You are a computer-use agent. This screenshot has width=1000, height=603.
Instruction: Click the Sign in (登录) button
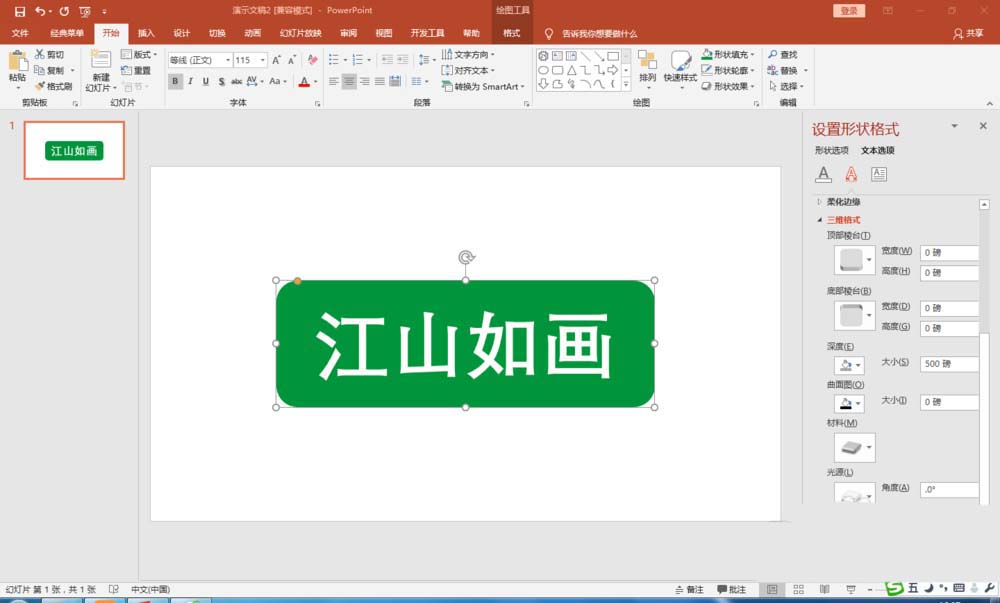(x=849, y=11)
